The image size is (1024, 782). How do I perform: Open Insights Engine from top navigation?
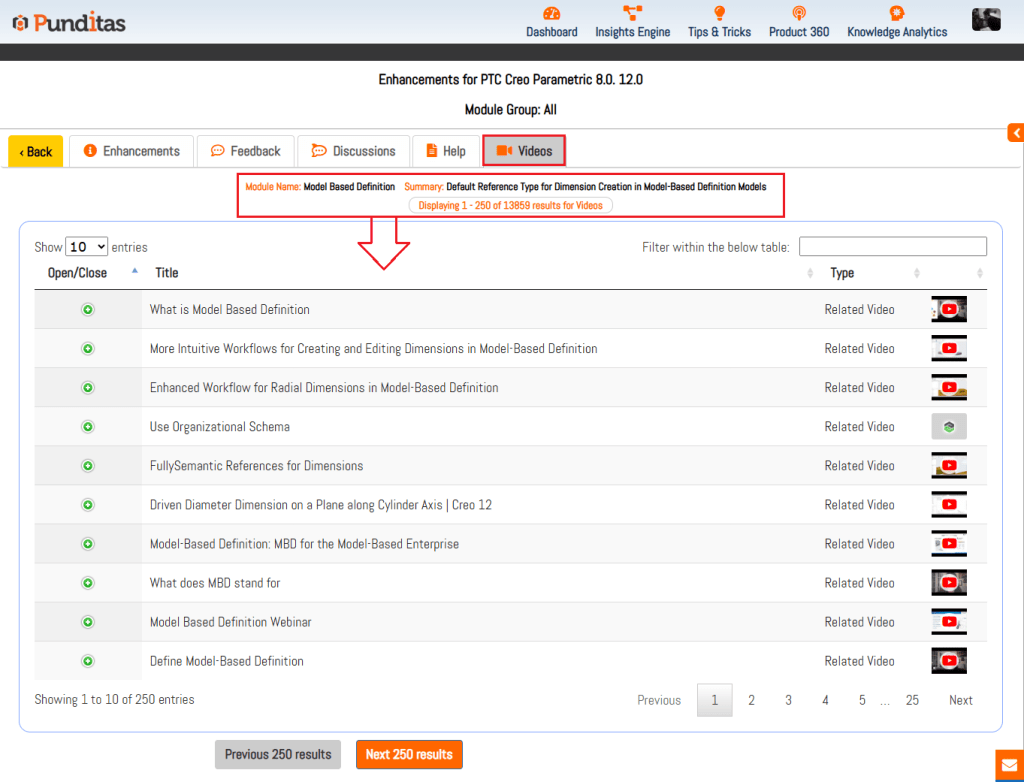[x=632, y=14]
